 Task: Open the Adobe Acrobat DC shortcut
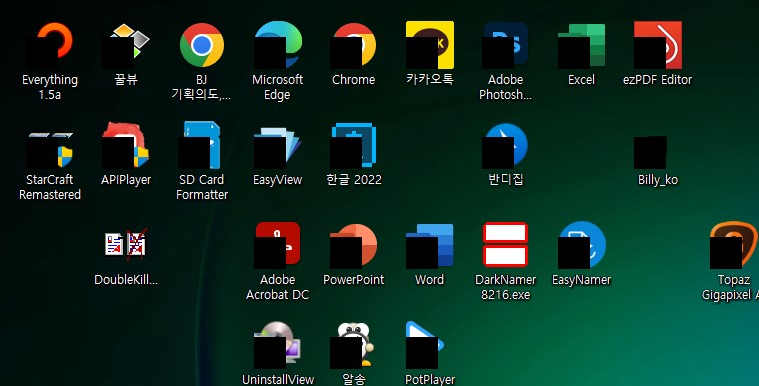click(x=278, y=246)
